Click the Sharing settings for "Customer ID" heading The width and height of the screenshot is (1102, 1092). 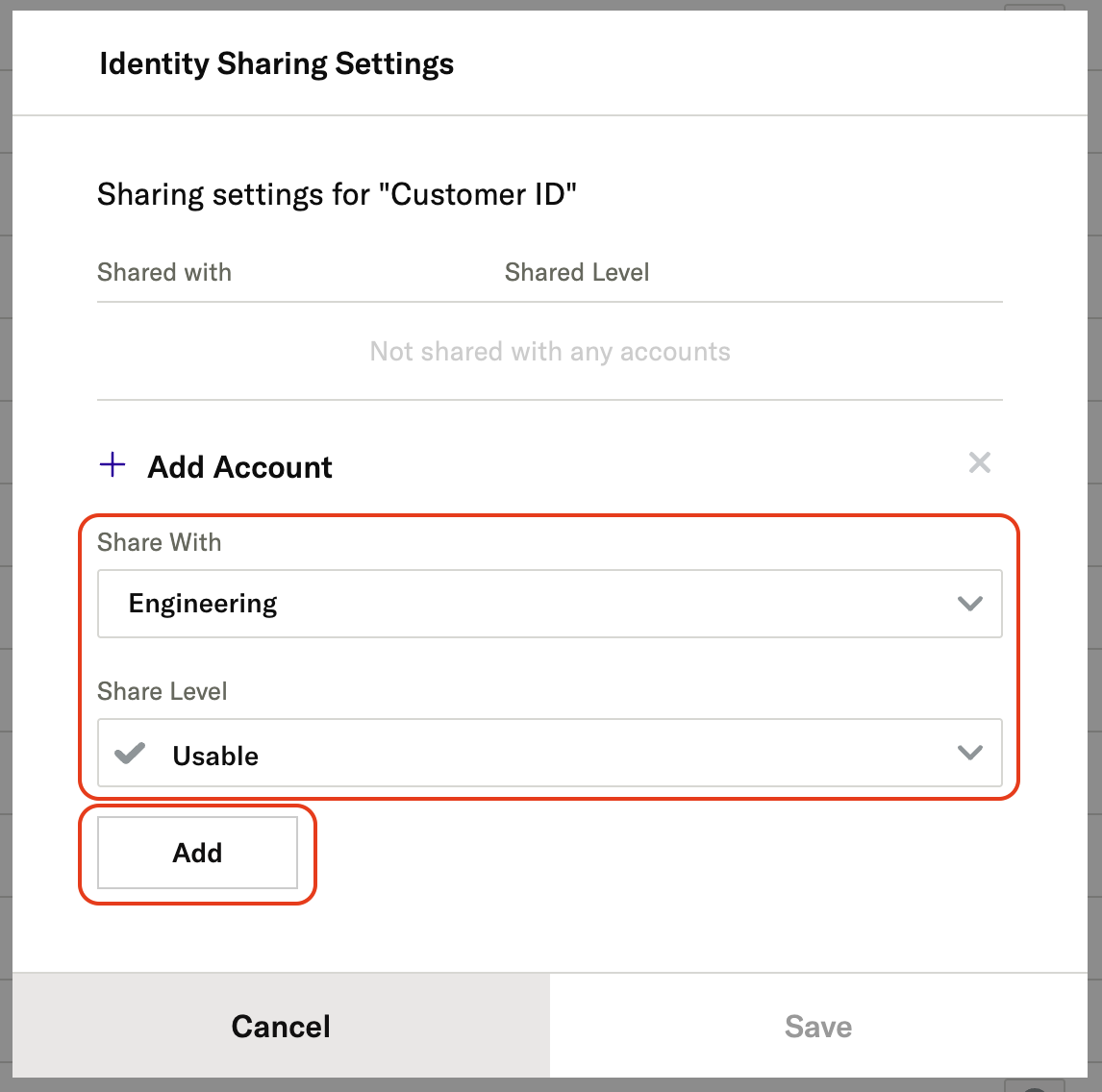337,194
